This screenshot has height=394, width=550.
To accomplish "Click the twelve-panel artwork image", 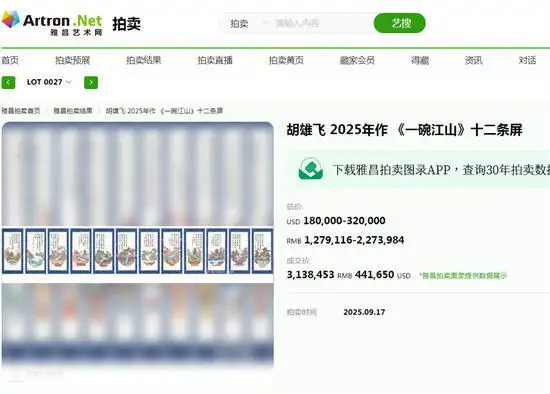I will (x=138, y=251).
